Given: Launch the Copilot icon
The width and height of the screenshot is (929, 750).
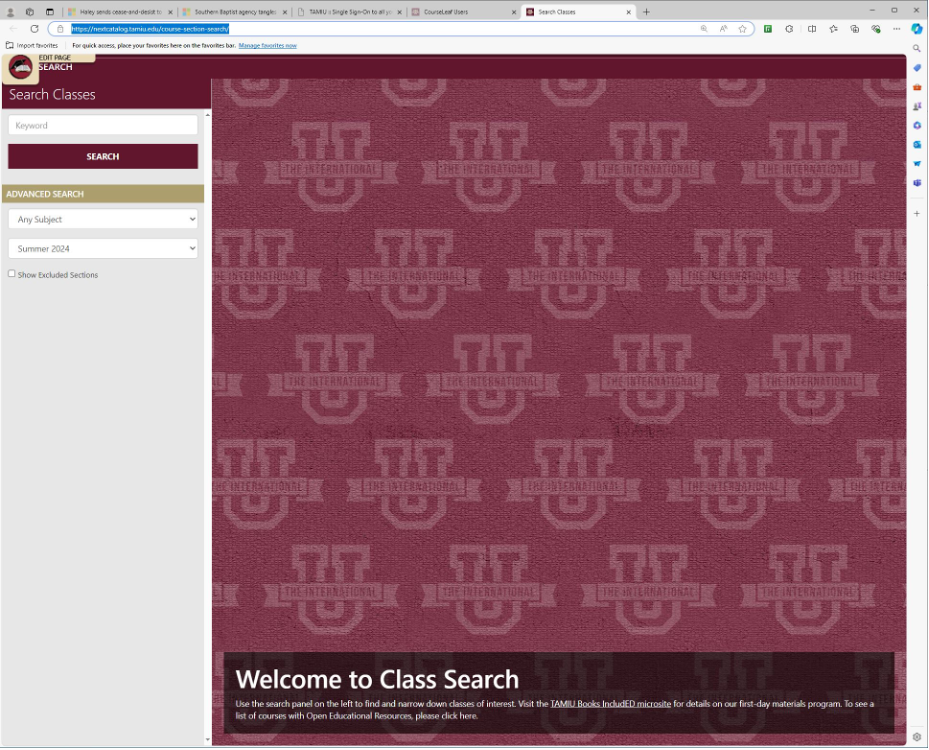Looking at the screenshot, I should pos(917,28).
